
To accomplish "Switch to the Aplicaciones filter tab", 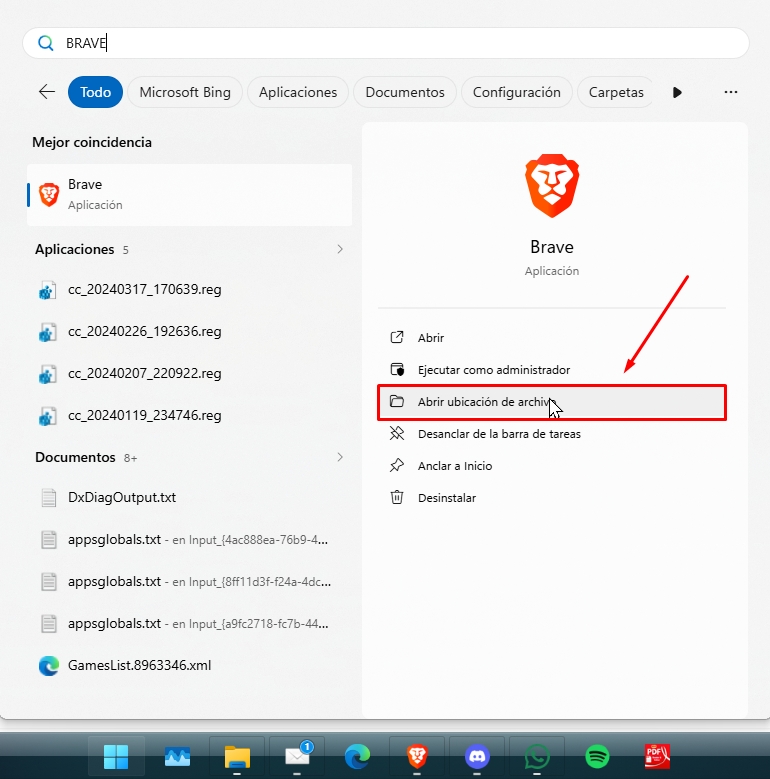I will click(298, 92).
